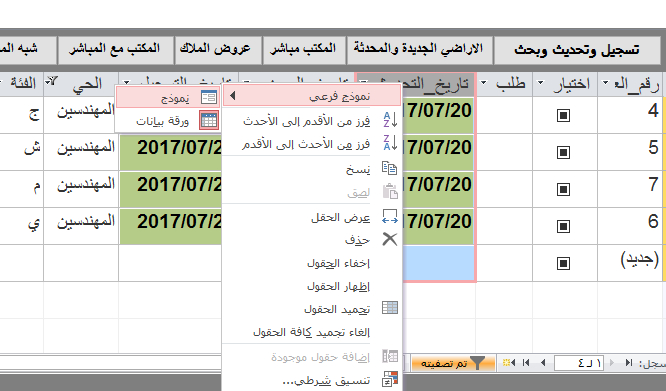
Task: Click المهندسين cell in row with ي
Action: pyautogui.click(x=81, y=225)
